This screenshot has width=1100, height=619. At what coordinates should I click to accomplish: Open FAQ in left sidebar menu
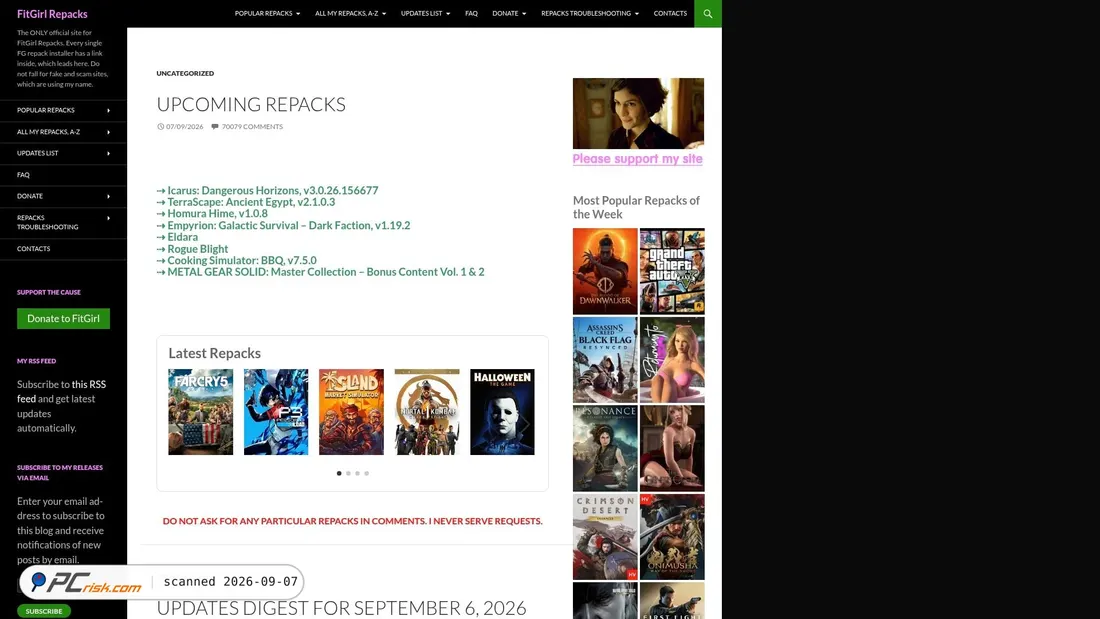(x=23, y=175)
